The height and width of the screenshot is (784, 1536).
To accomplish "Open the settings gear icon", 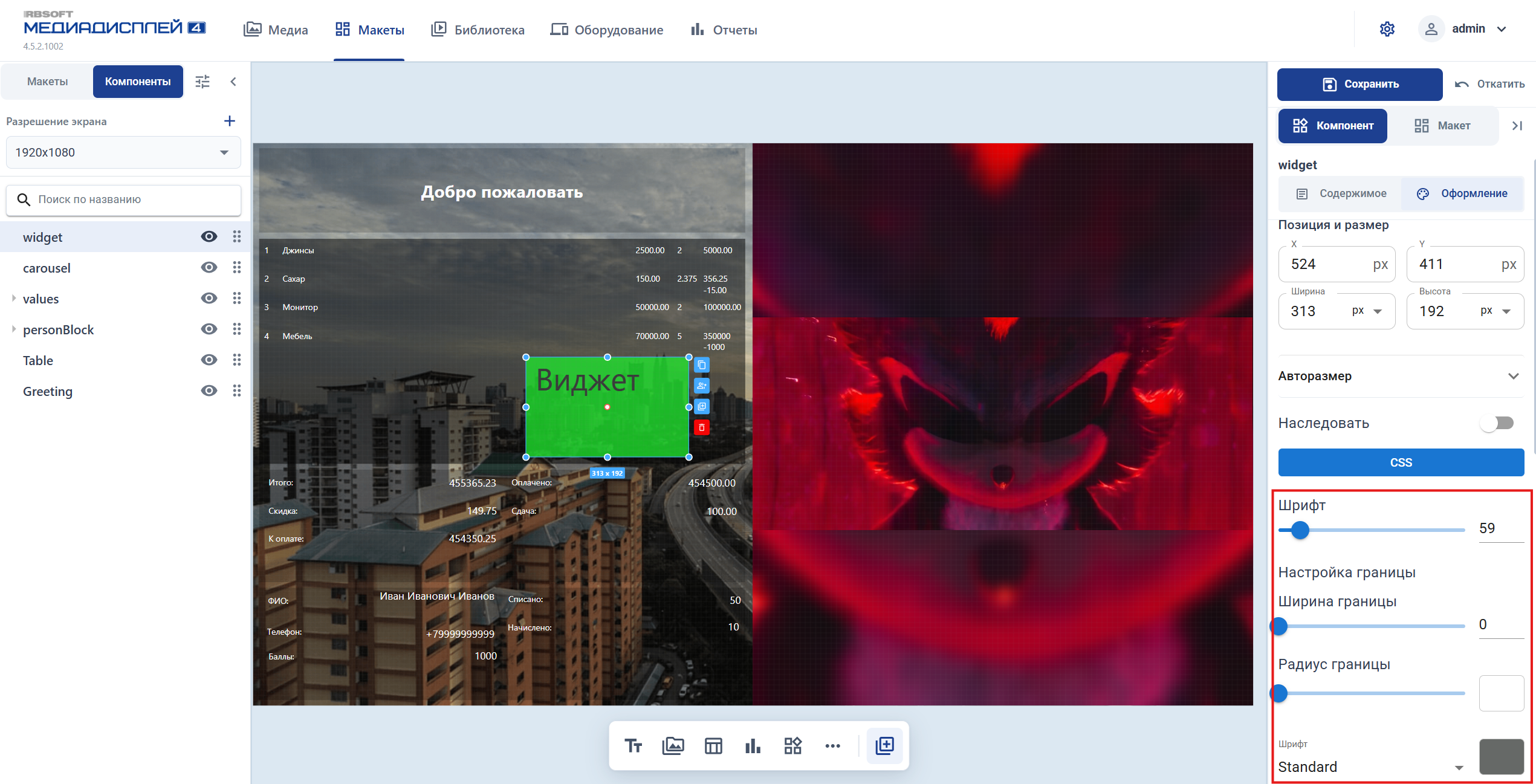I will (x=1387, y=29).
